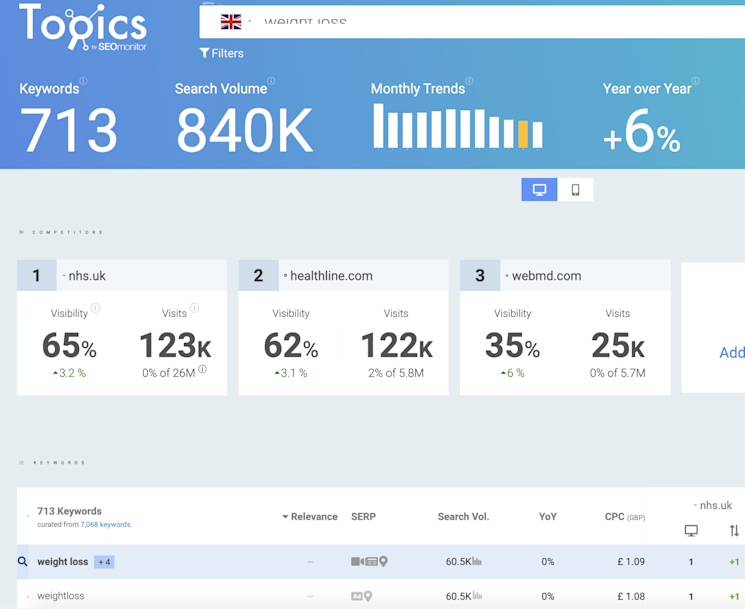Click the SERP column header
This screenshot has width=745, height=609.
(x=363, y=517)
